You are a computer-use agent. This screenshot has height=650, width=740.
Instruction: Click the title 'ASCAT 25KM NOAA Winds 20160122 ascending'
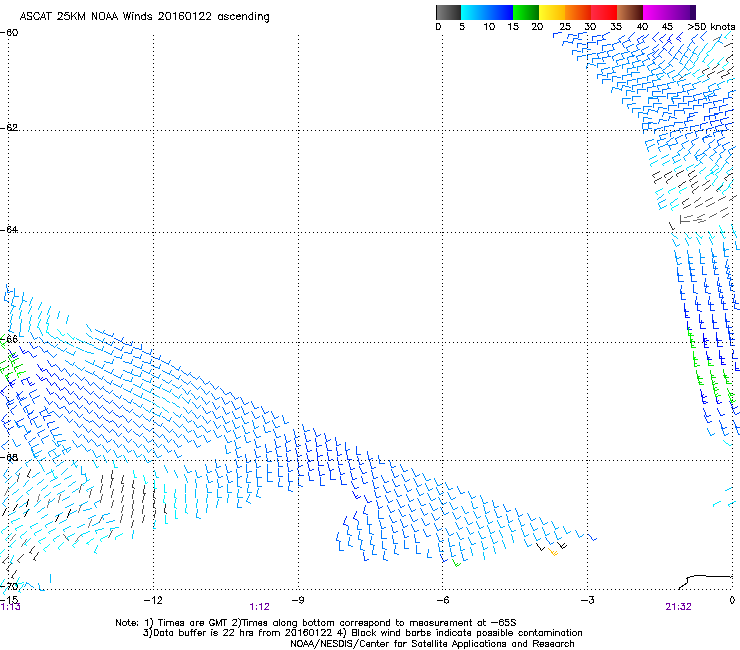coord(144,17)
